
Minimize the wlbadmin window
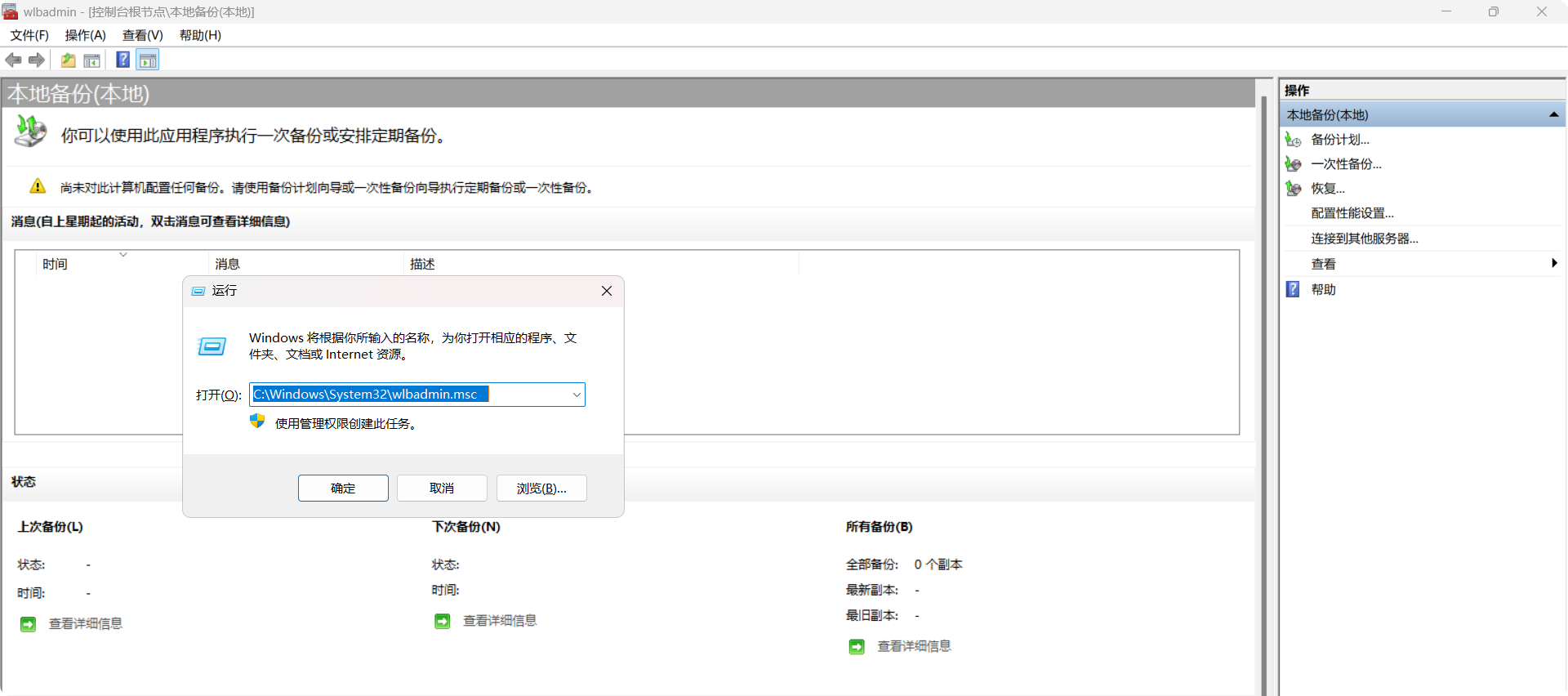click(1446, 11)
